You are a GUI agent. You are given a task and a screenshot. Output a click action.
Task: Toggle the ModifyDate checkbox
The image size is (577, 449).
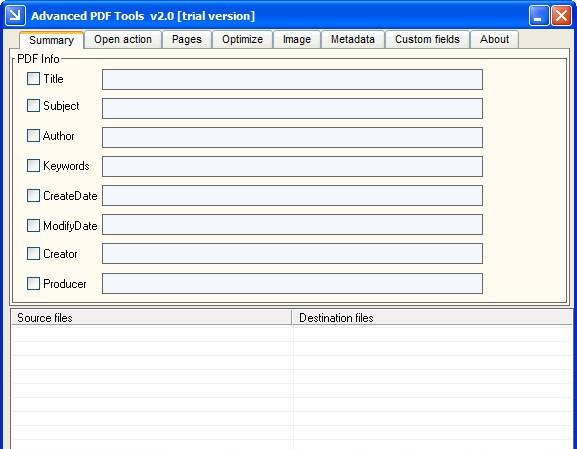coord(33,226)
